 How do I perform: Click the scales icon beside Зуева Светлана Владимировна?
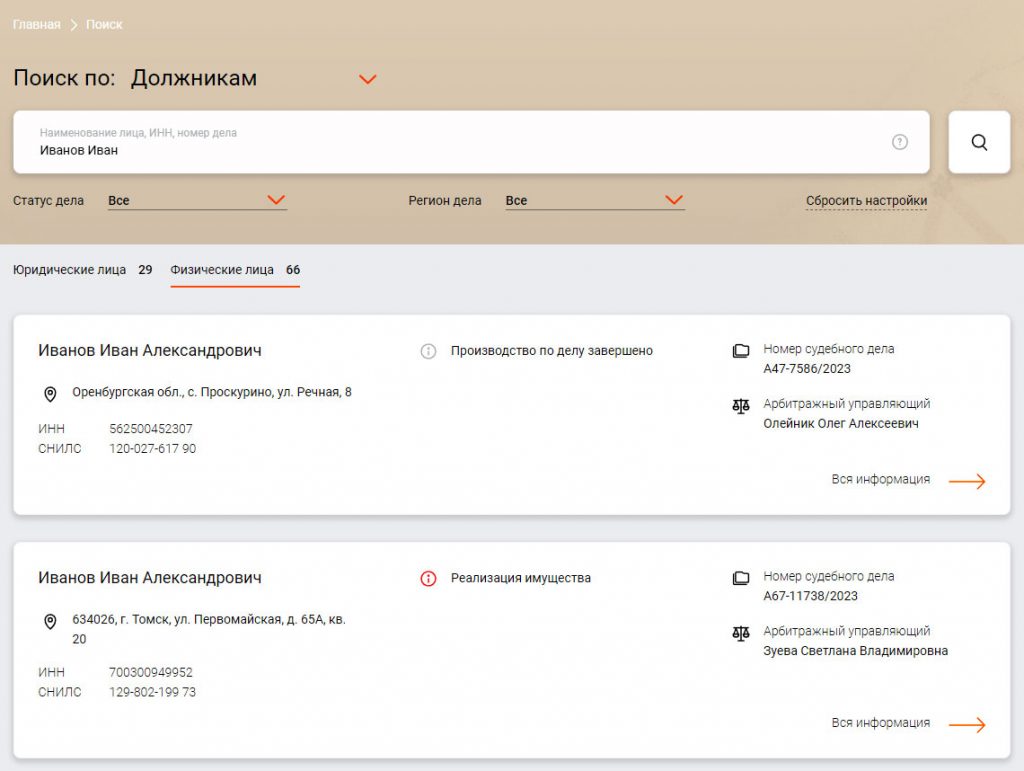(x=740, y=633)
